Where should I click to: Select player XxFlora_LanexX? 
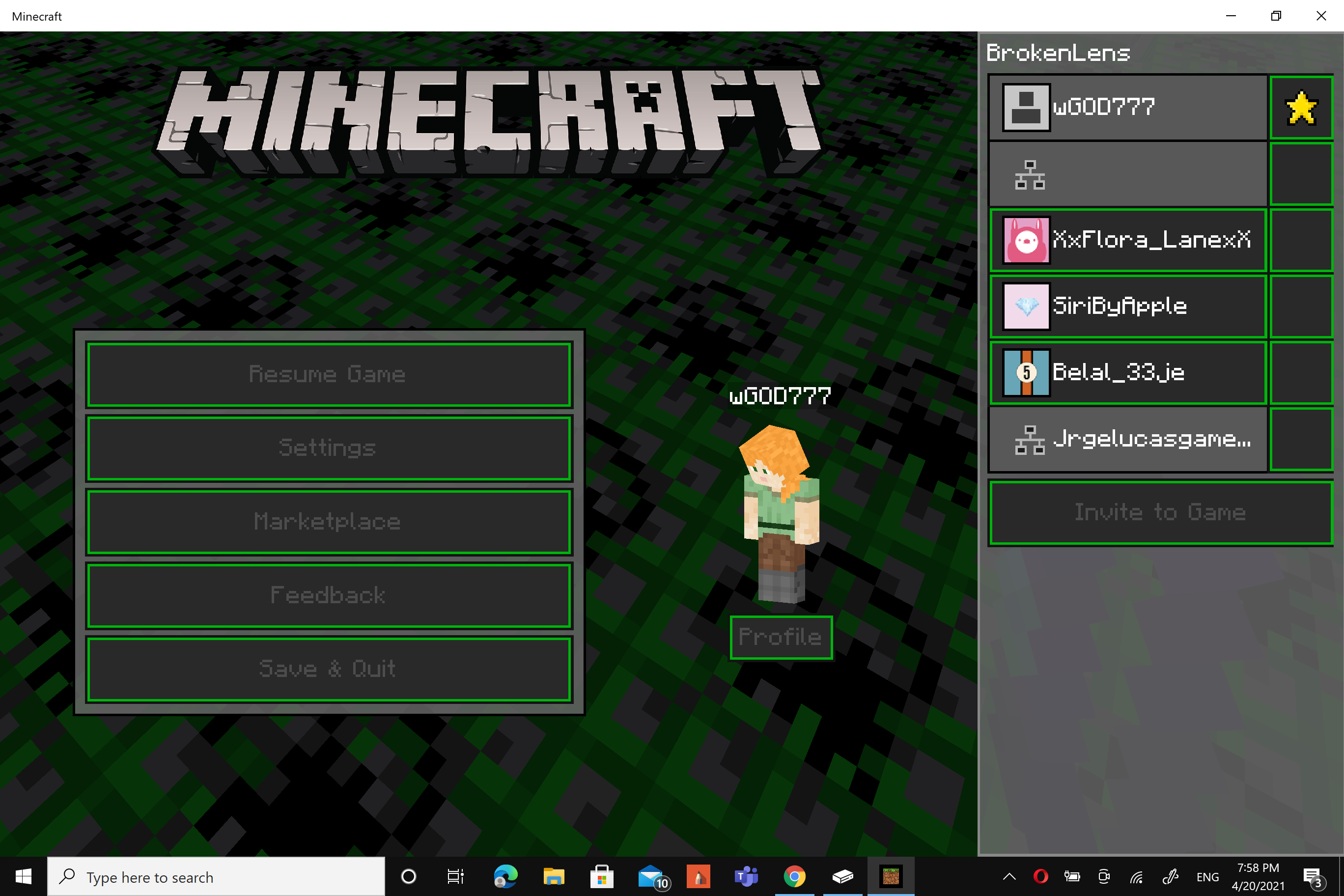pos(1128,240)
